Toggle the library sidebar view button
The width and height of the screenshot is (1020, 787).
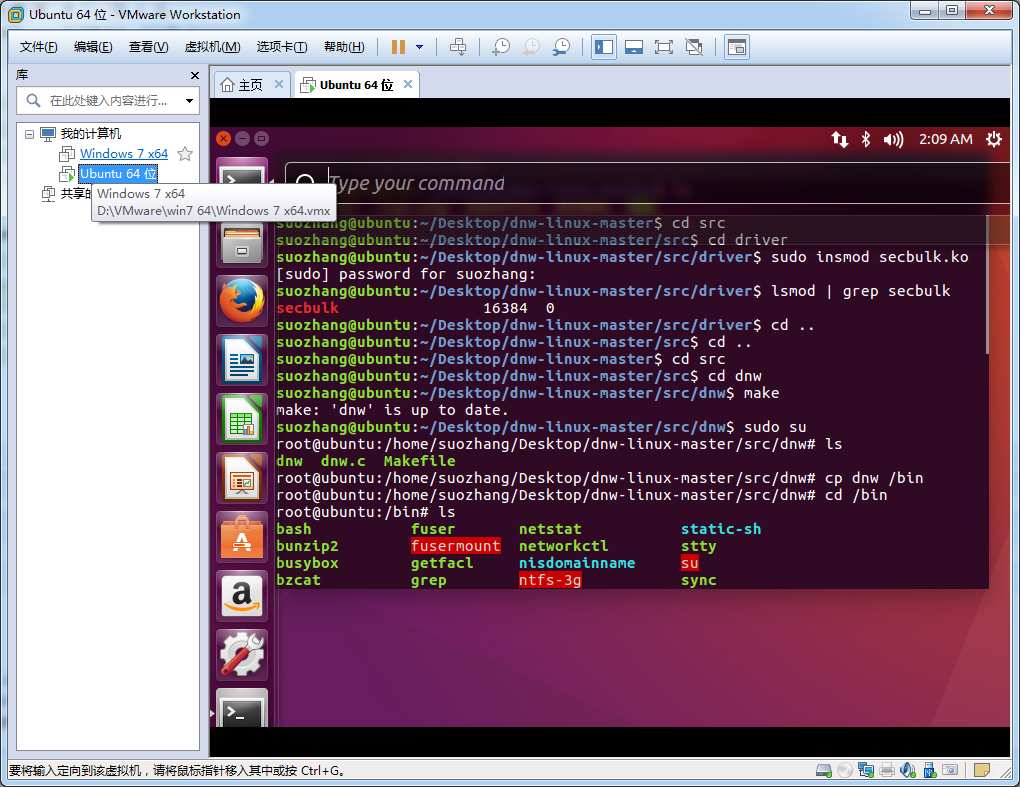[603, 47]
